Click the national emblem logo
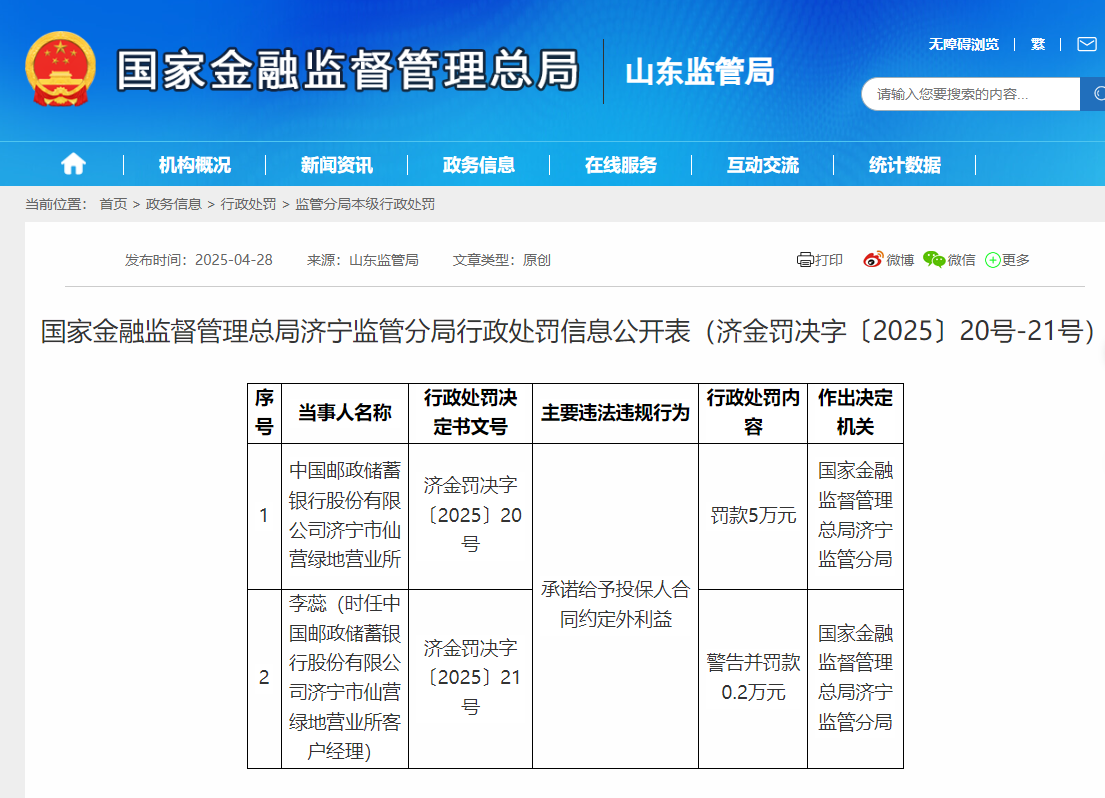 coord(60,69)
